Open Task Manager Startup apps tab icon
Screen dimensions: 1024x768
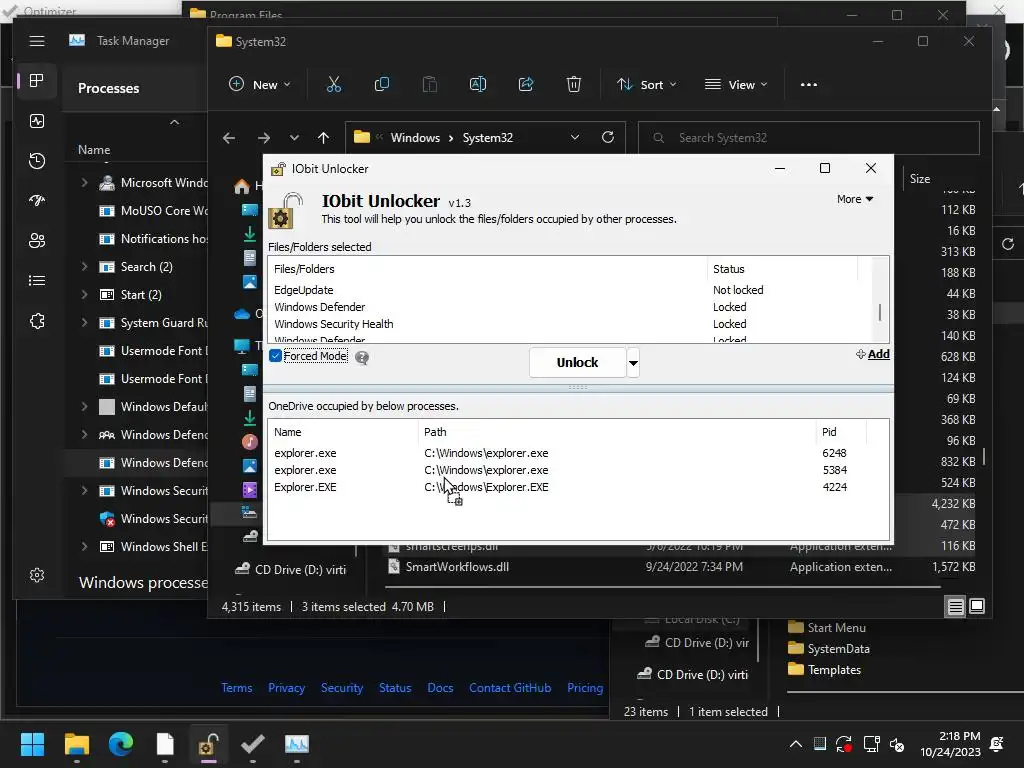pos(37,200)
